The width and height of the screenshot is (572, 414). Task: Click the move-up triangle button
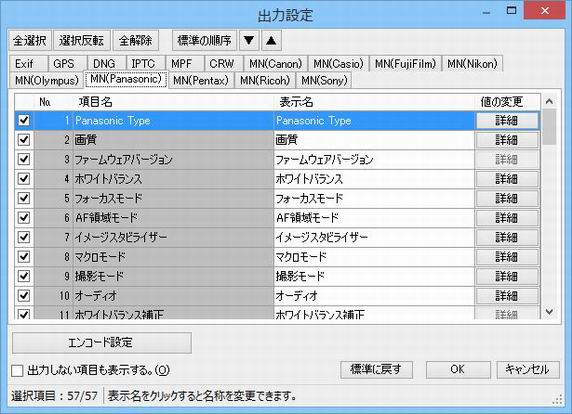(271, 40)
